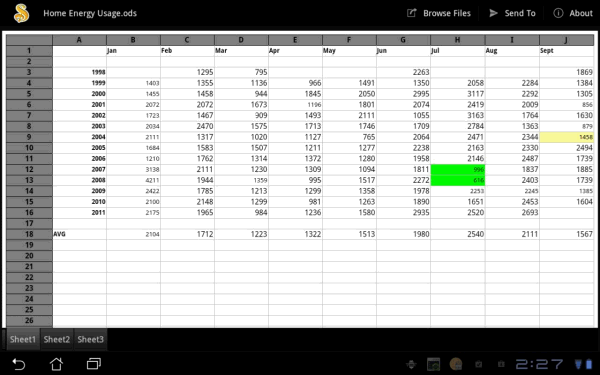Screen dimensions: 600x375
Task: Open the Send To option
Action: [512, 13]
